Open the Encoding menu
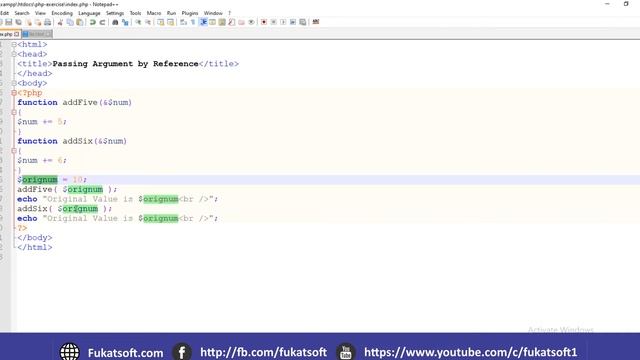The width and height of the screenshot is (640, 360). pyautogui.click(x=62, y=13)
